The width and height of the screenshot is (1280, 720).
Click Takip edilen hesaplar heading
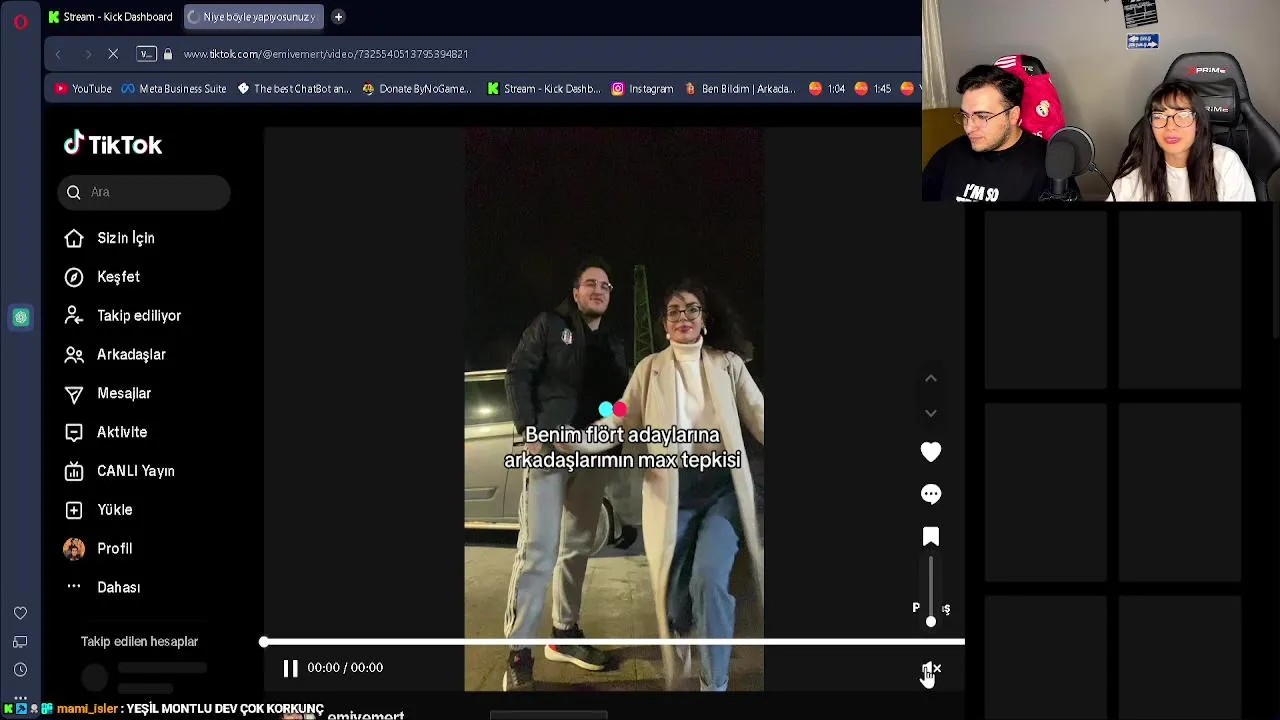click(x=139, y=642)
